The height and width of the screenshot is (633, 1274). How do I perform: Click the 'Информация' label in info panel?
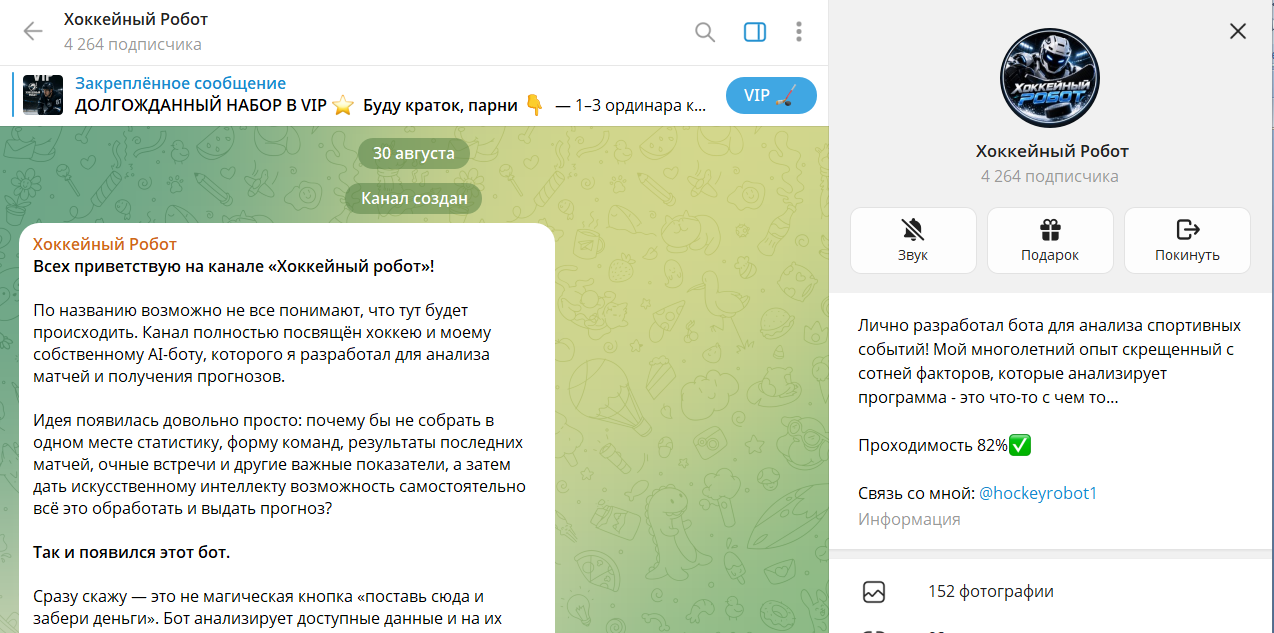[x=909, y=520]
